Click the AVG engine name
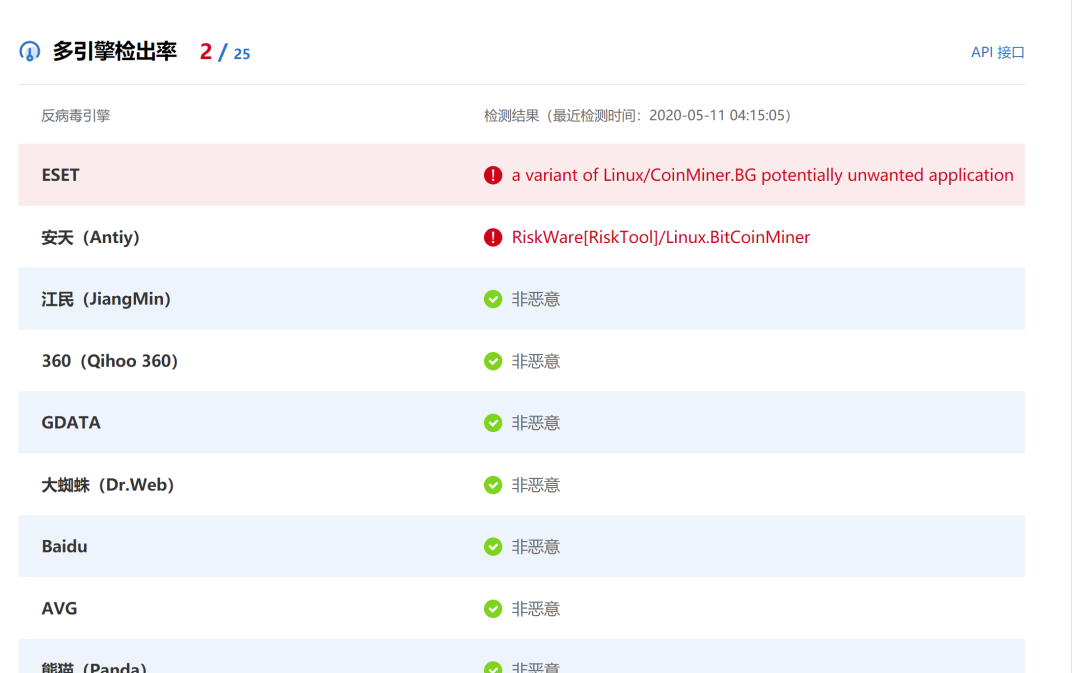The image size is (1080, 673). 59,609
